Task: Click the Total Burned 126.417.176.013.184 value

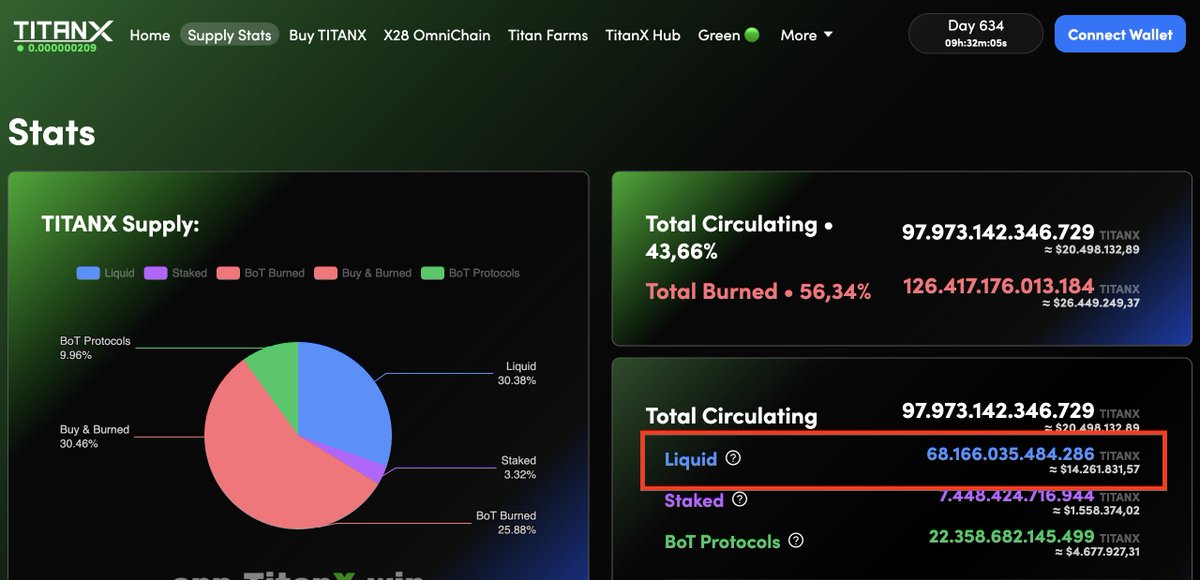Action: pos(998,287)
